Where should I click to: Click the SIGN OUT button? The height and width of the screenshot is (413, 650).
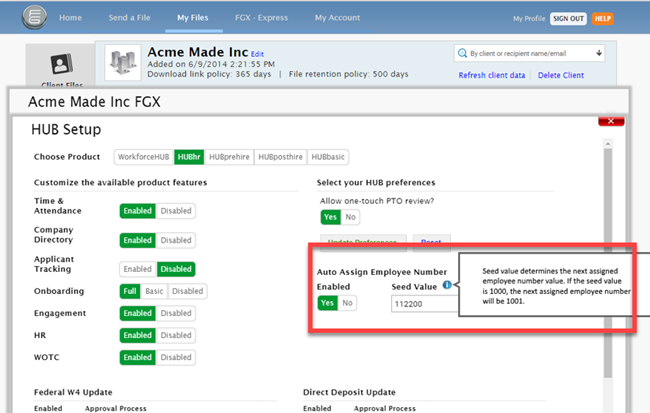(x=568, y=18)
